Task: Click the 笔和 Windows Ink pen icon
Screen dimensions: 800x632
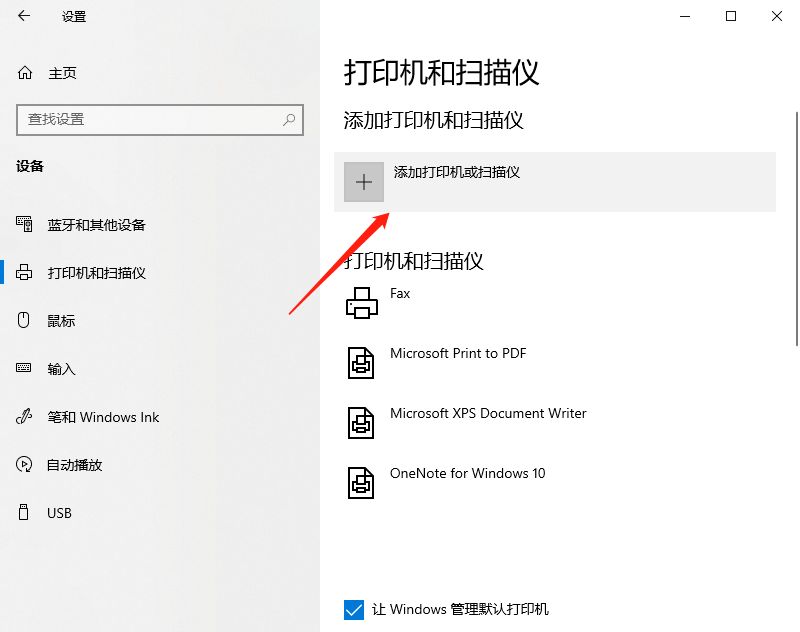Action: pos(24,417)
